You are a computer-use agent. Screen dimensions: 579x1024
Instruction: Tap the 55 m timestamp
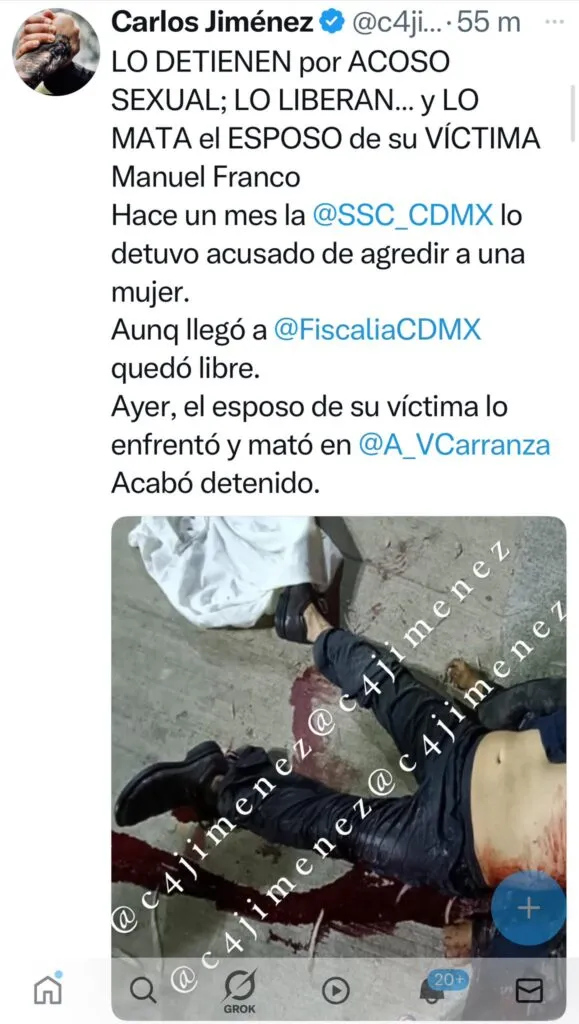pyautogui.click(x=490, y=23)
